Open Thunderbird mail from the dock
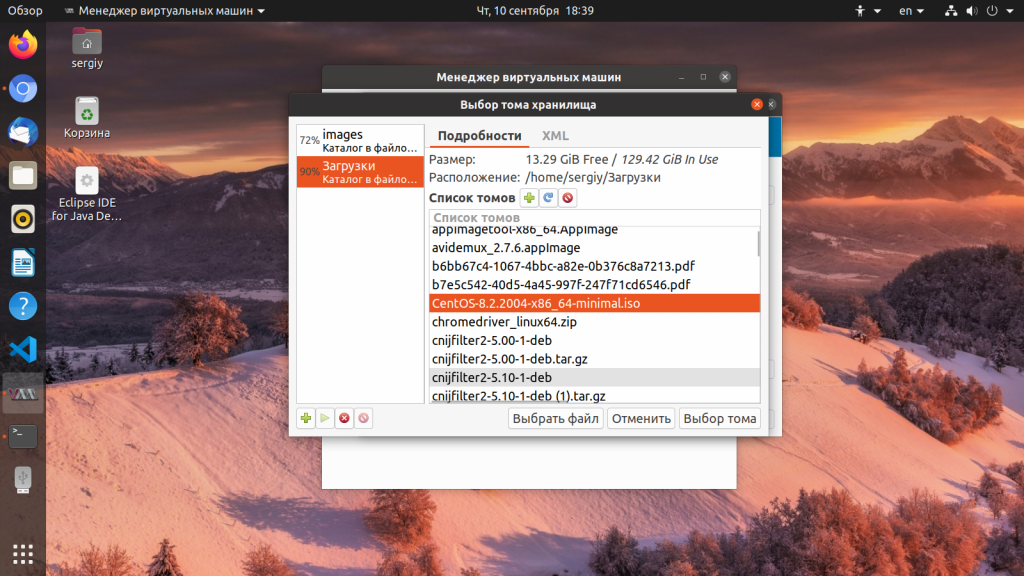1024x576 pixels. [x=23, y=132]
